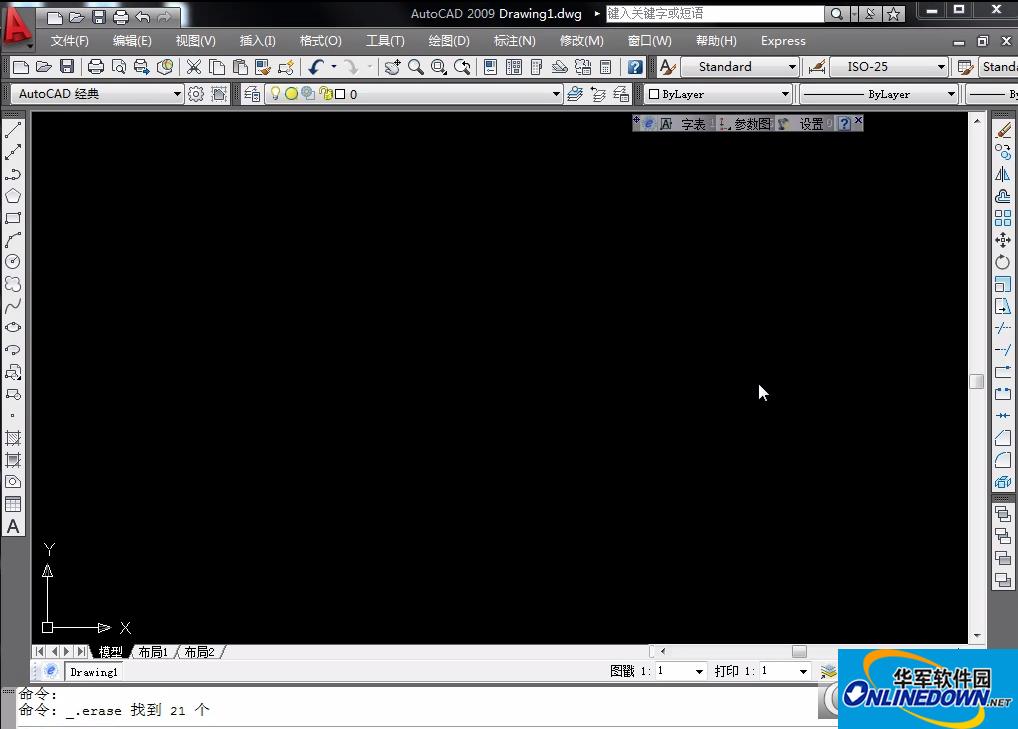The height and width of the screenshot is (729, 1018).
Task: Open the ISO-25 dimension style dropdown
Action: click(941, 67)
